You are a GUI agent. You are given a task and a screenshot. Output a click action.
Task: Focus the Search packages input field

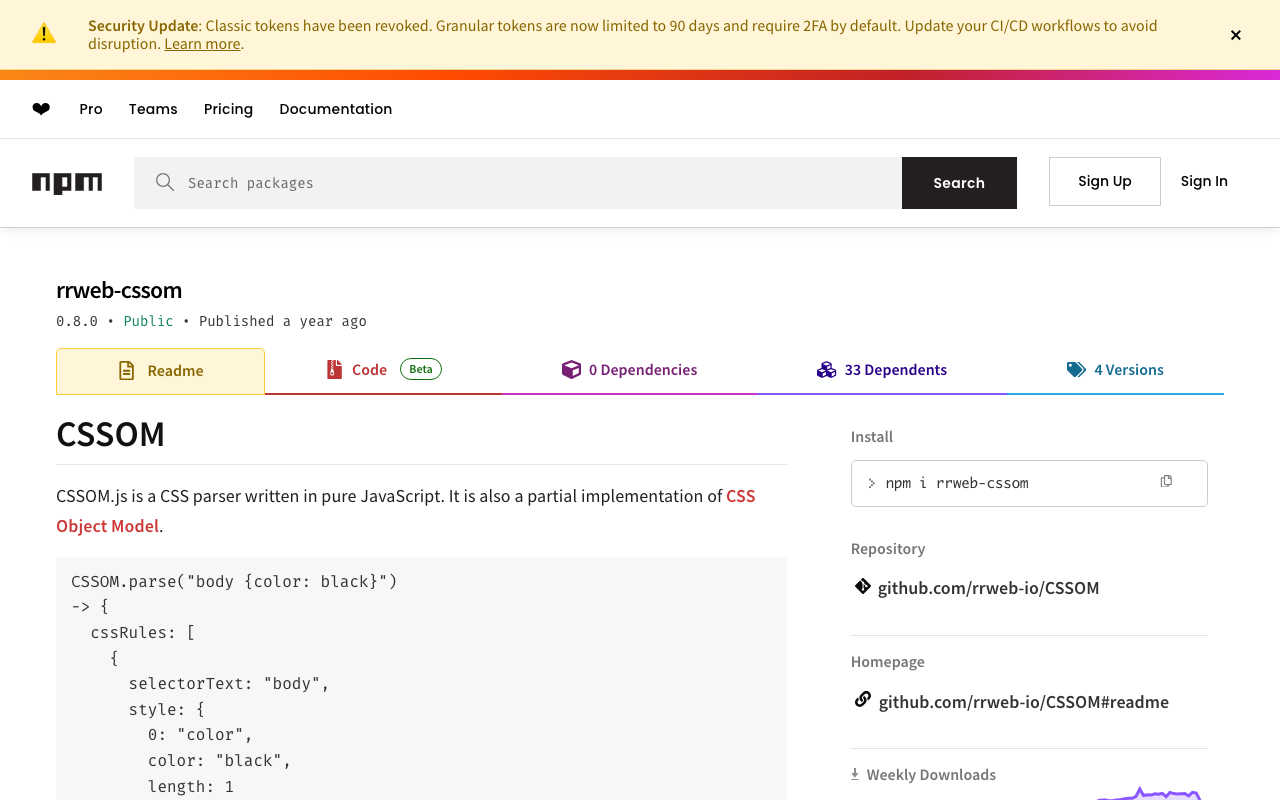pyautogui.click(x=540, y=183)
